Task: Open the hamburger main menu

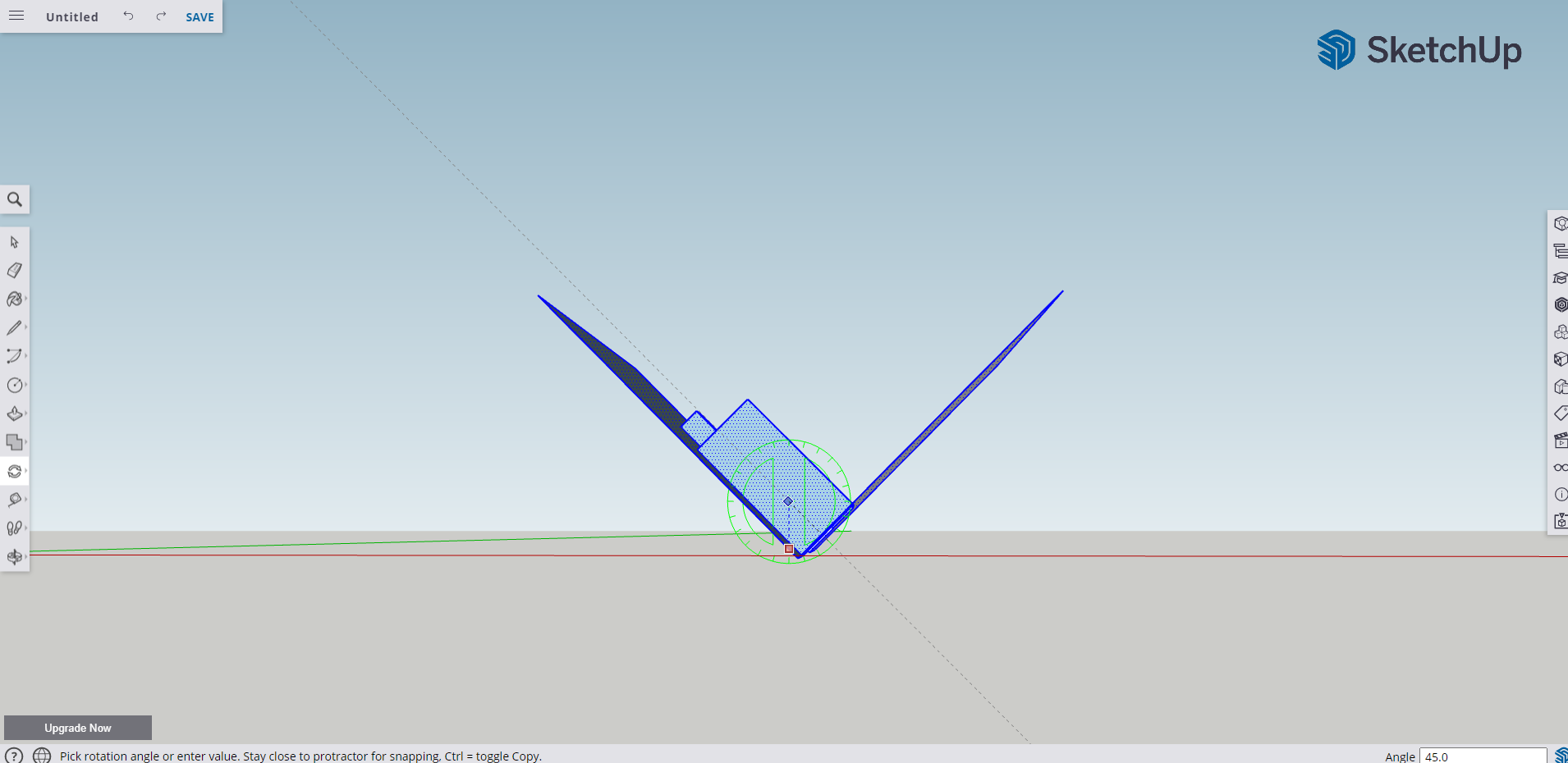Action: (16, 16)
